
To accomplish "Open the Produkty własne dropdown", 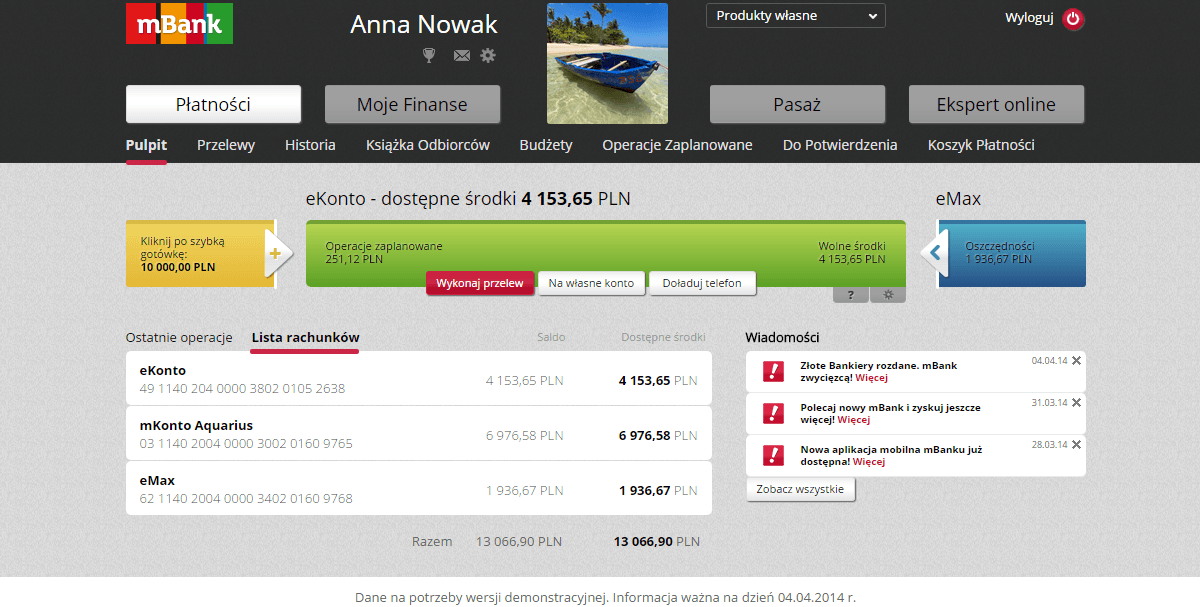I will click(796, 16).
